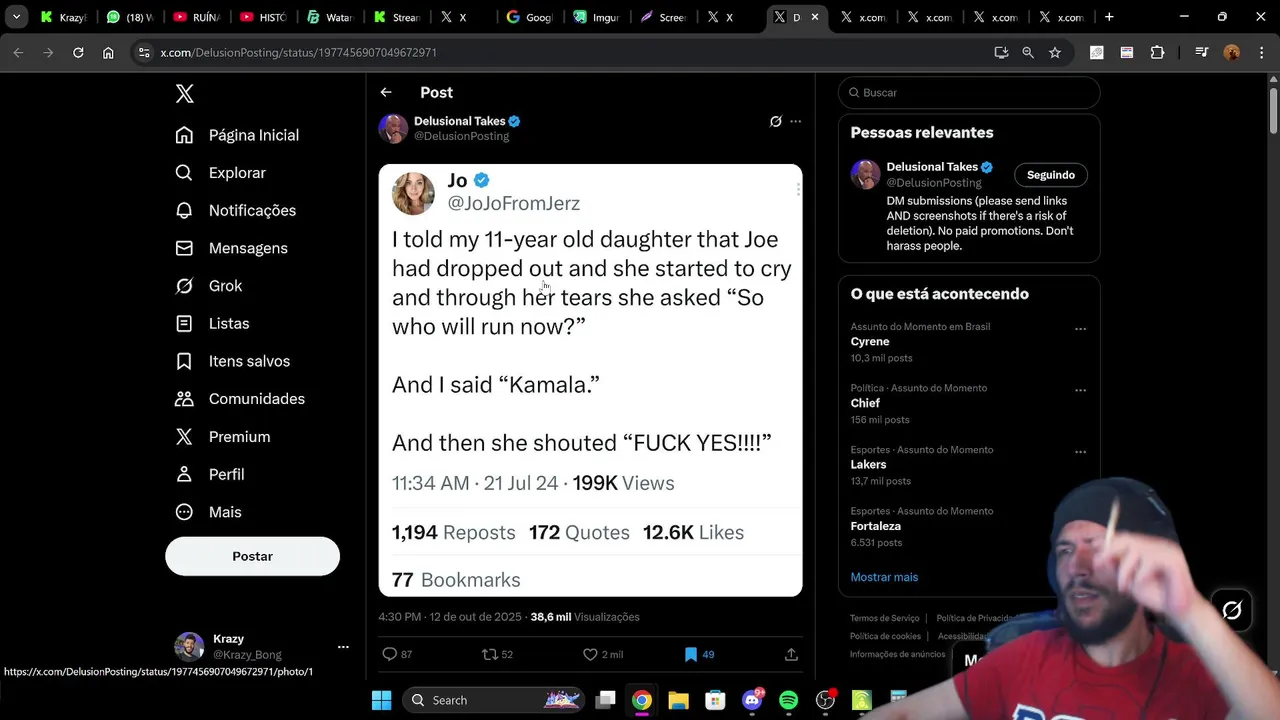This screenshot has height=720, width=1280.
Task: Switch to the Google browser tab
Action: [x=529, y=17]
